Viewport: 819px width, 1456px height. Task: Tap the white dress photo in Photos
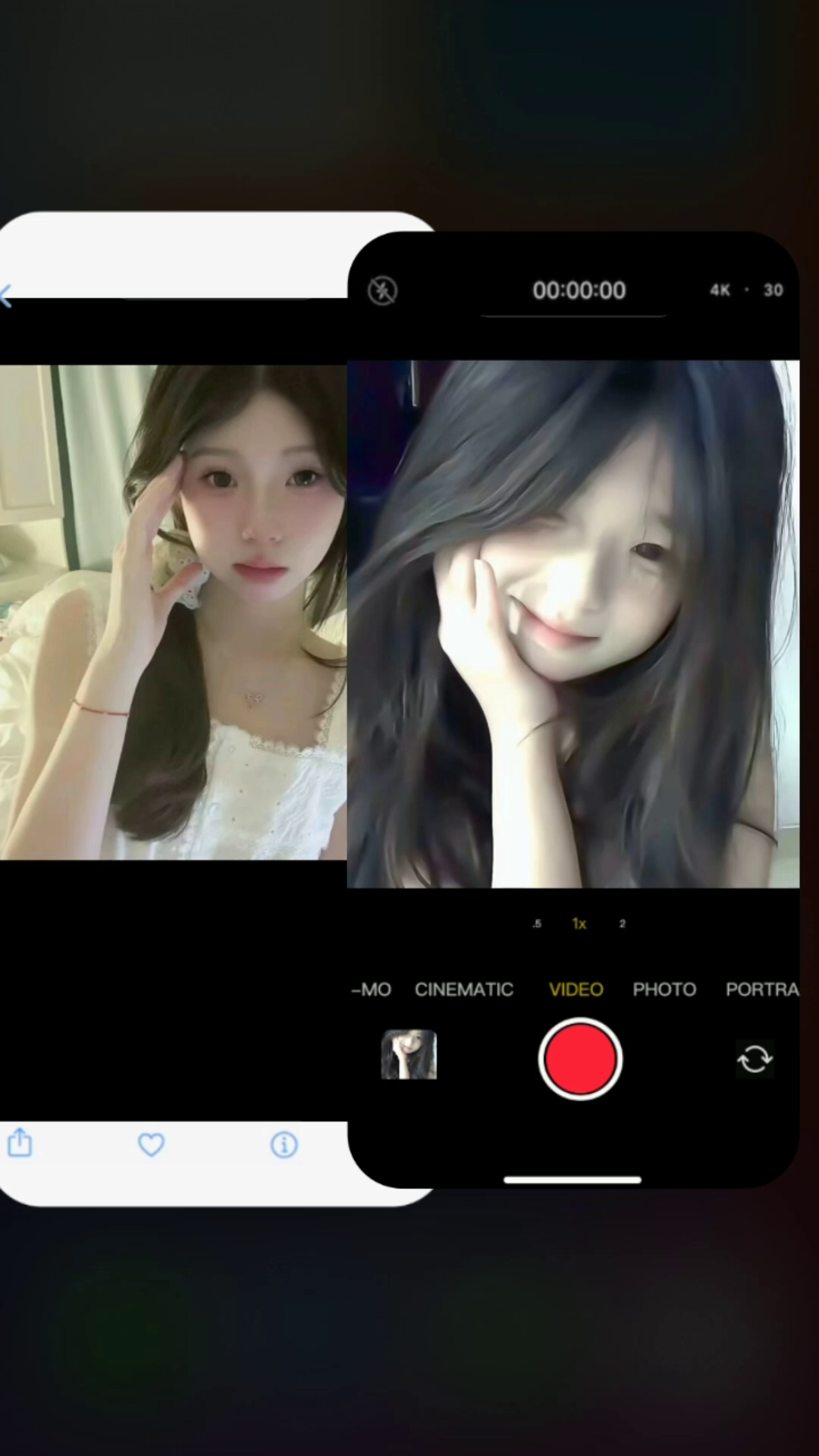click(x=173, y=613)
